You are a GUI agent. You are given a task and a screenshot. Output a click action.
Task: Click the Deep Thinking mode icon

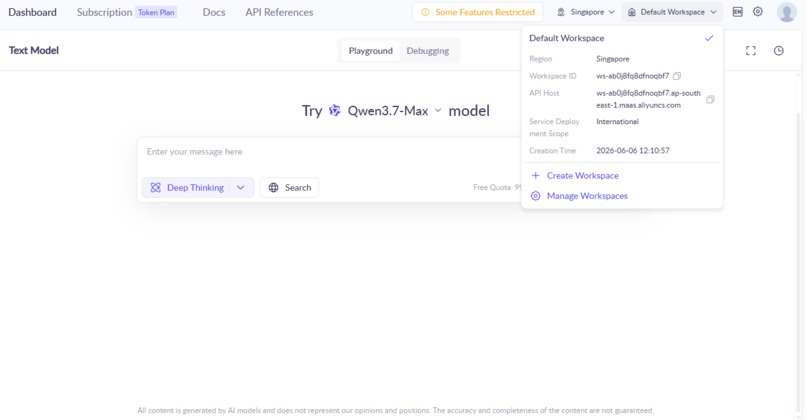155,188
